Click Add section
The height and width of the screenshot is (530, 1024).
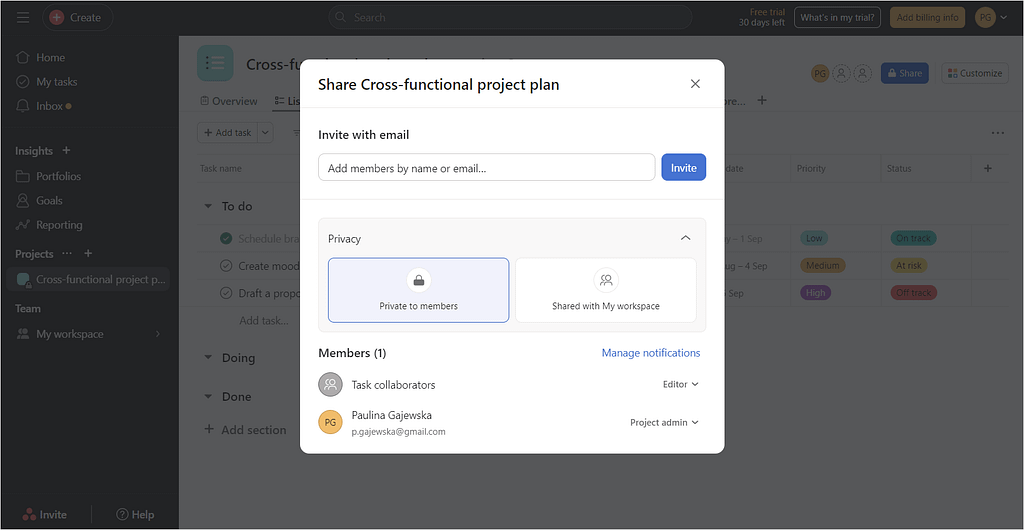pos(246,429)
